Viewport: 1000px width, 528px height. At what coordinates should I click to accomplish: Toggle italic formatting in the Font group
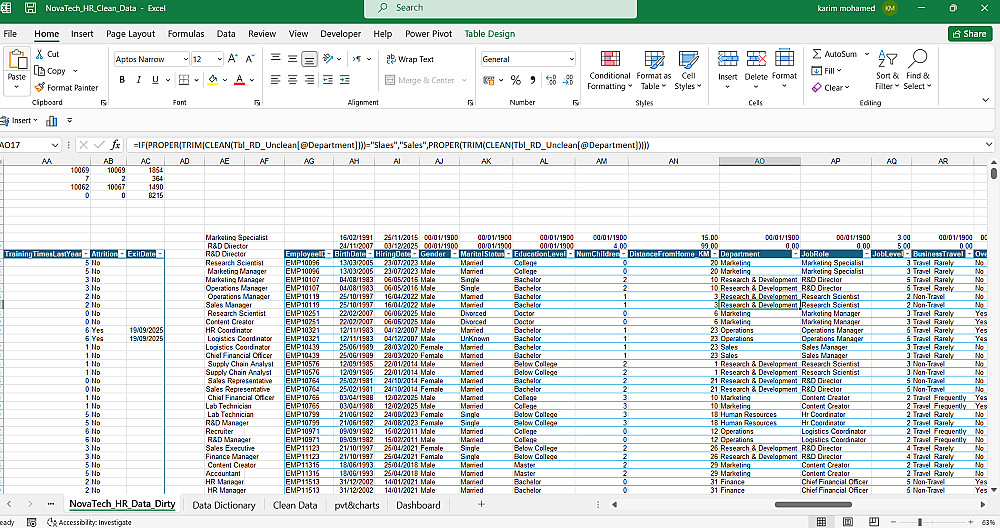pyautogui.click(x=138, y=79)
